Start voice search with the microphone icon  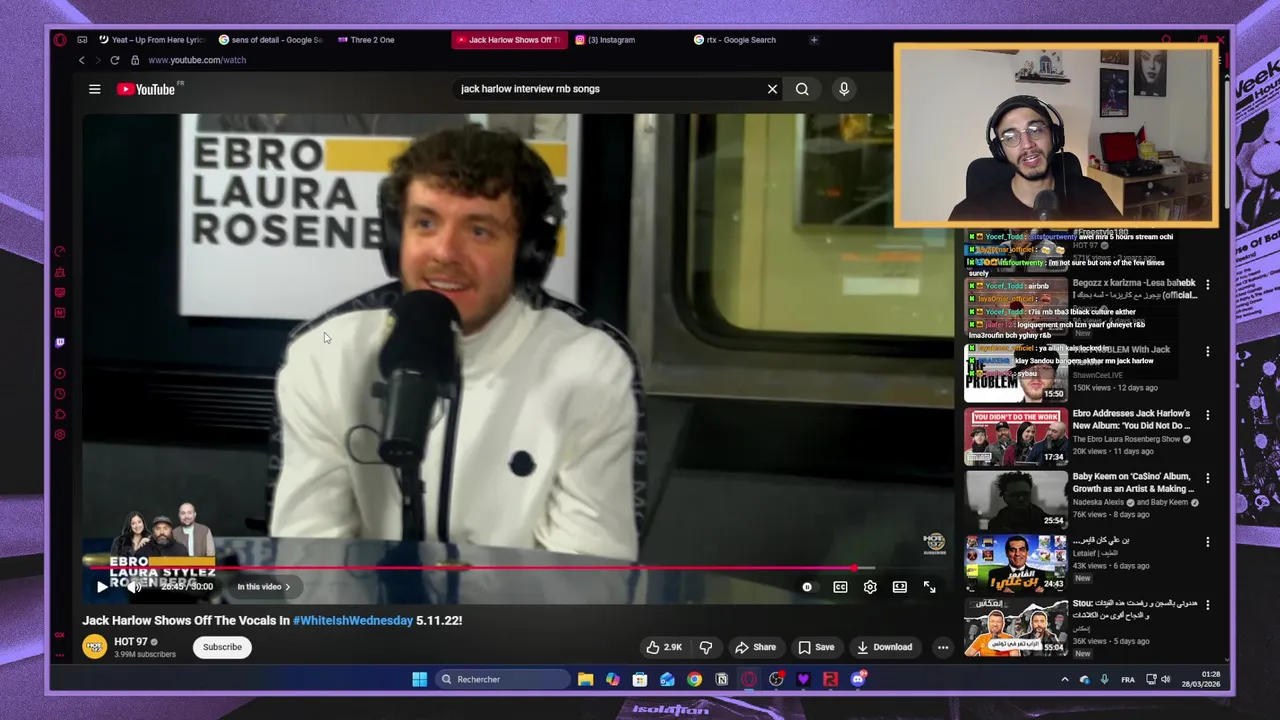pos(844,89)
